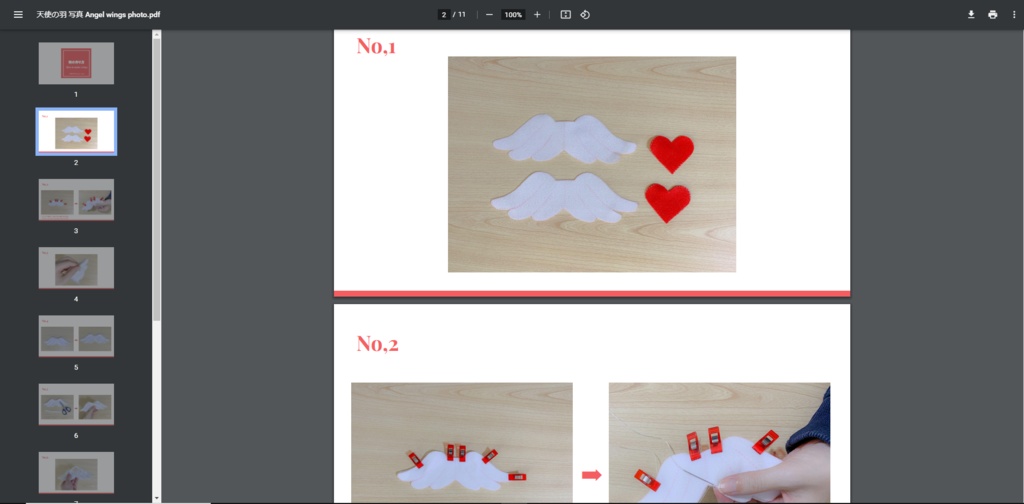Zoom out with the minus button
The height and width of the screenshot is (504, 1024).
[489, 14]
